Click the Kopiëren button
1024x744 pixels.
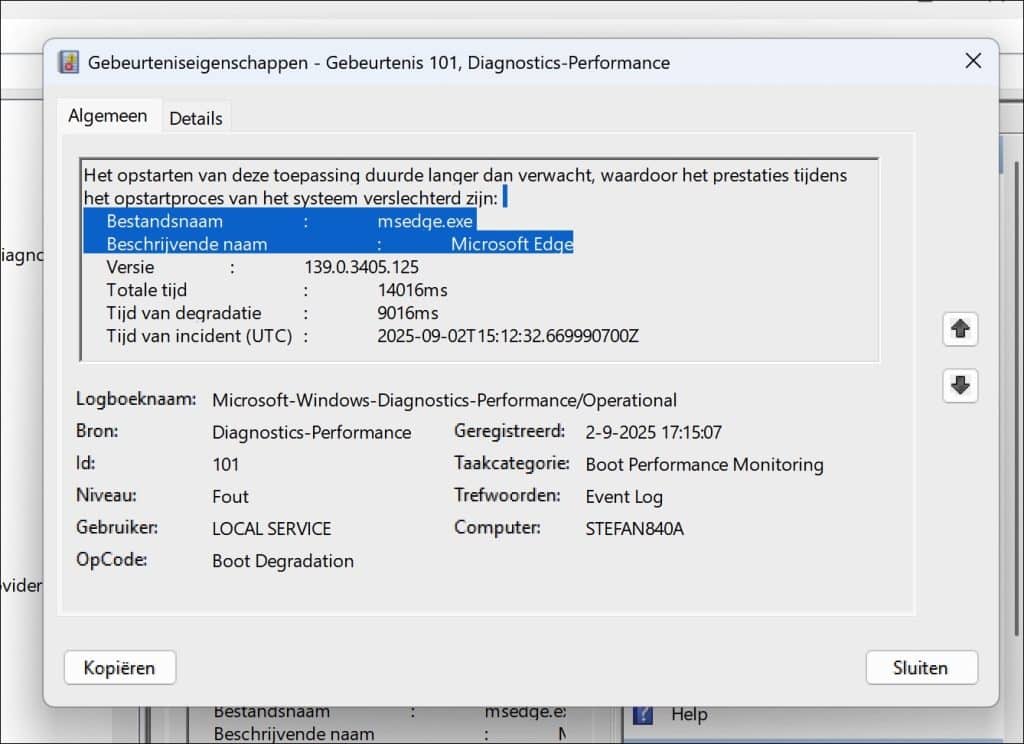click(x=120, y=668)
